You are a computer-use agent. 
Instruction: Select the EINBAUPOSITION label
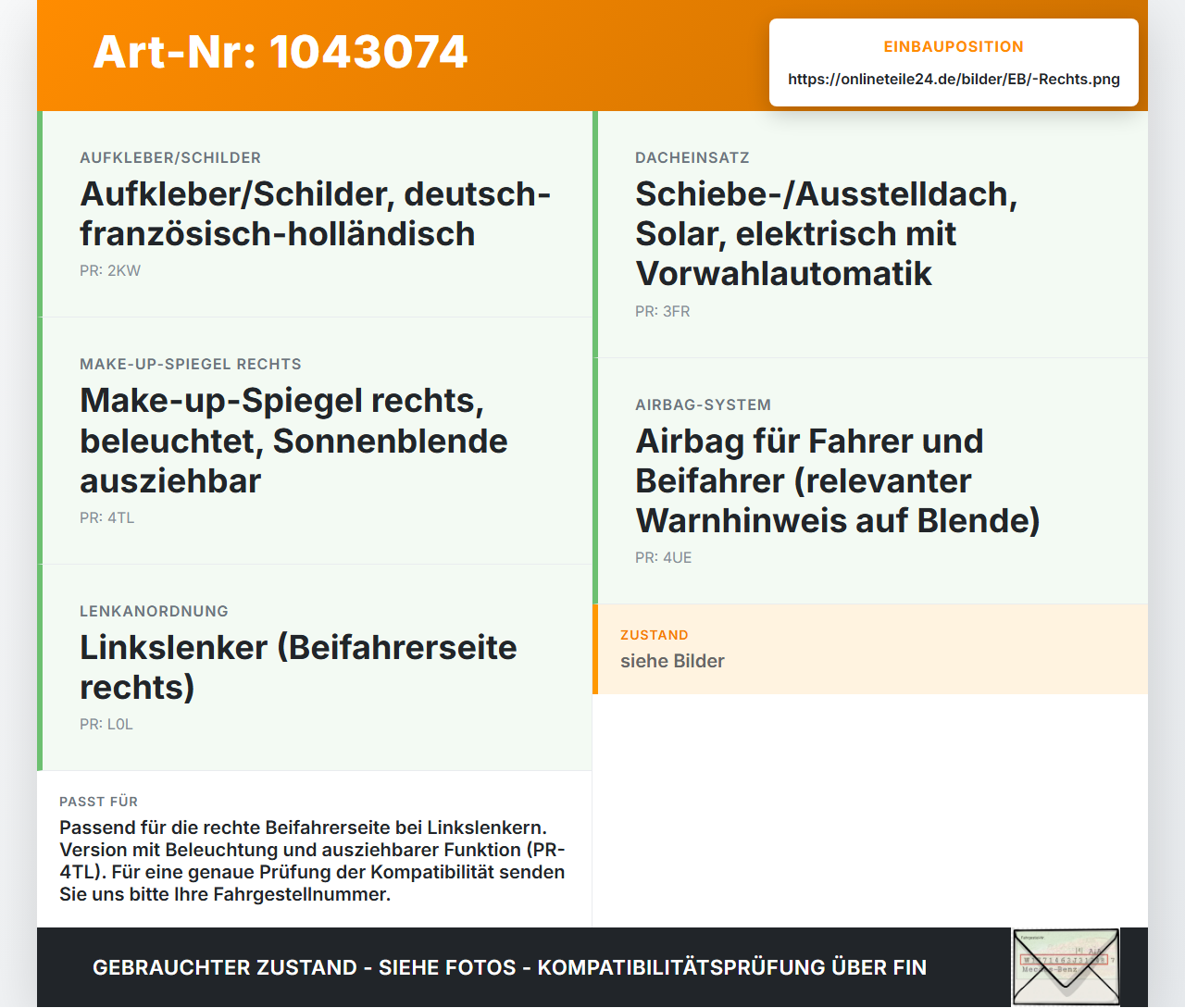point(954,46)
